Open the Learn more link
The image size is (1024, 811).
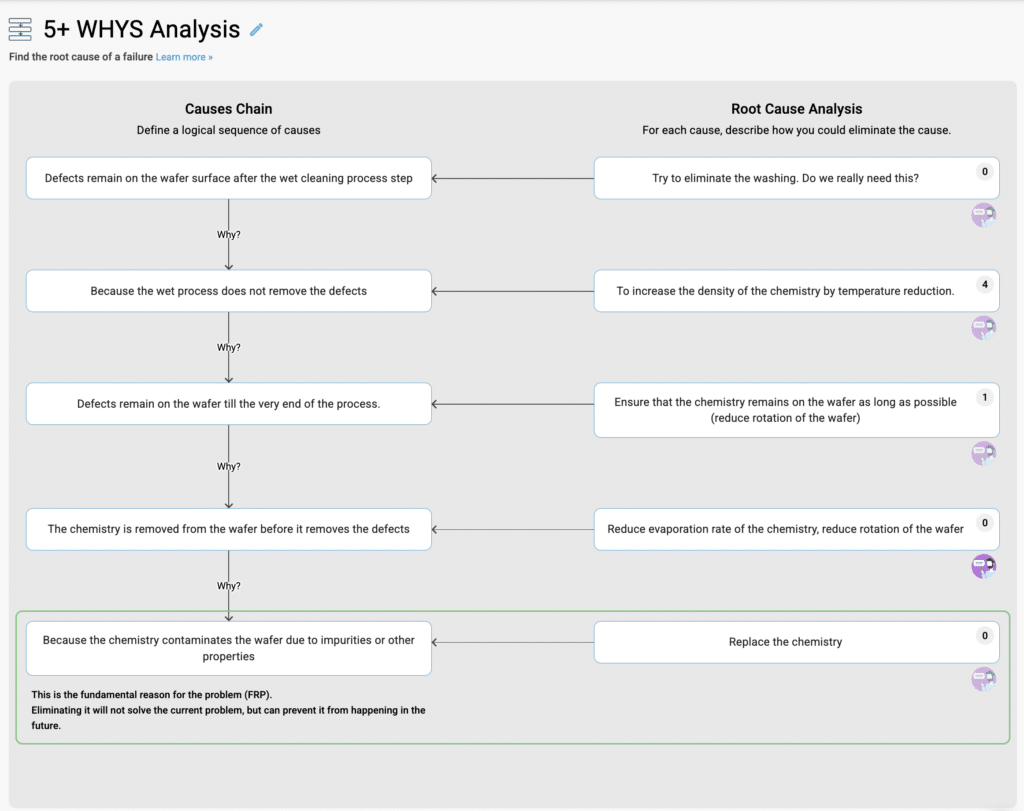(184, 57)
